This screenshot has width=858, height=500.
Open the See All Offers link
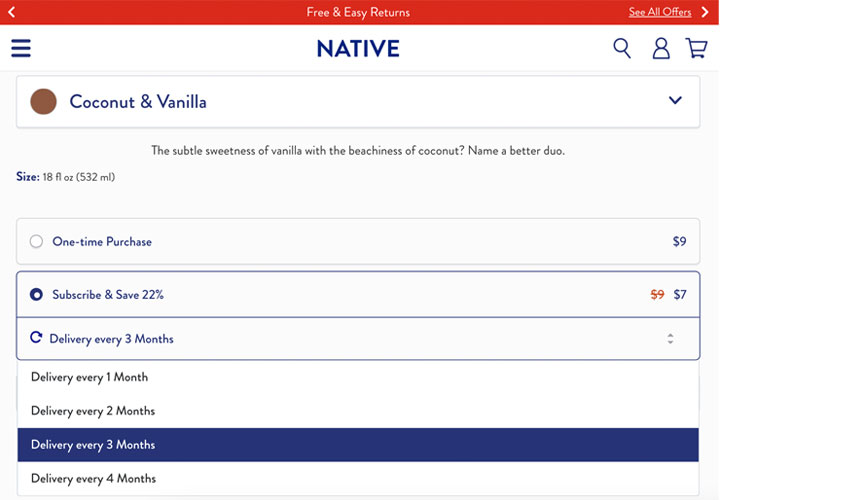point(660,12)
